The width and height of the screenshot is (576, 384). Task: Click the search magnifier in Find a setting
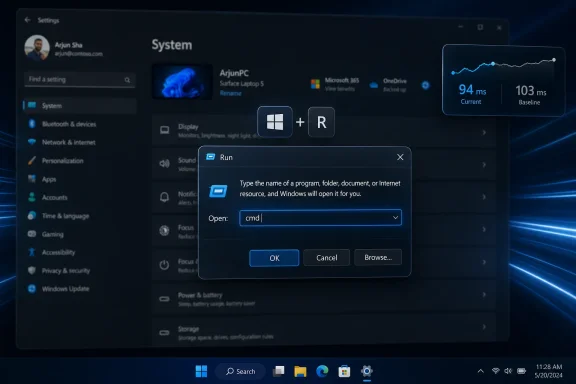127,80
